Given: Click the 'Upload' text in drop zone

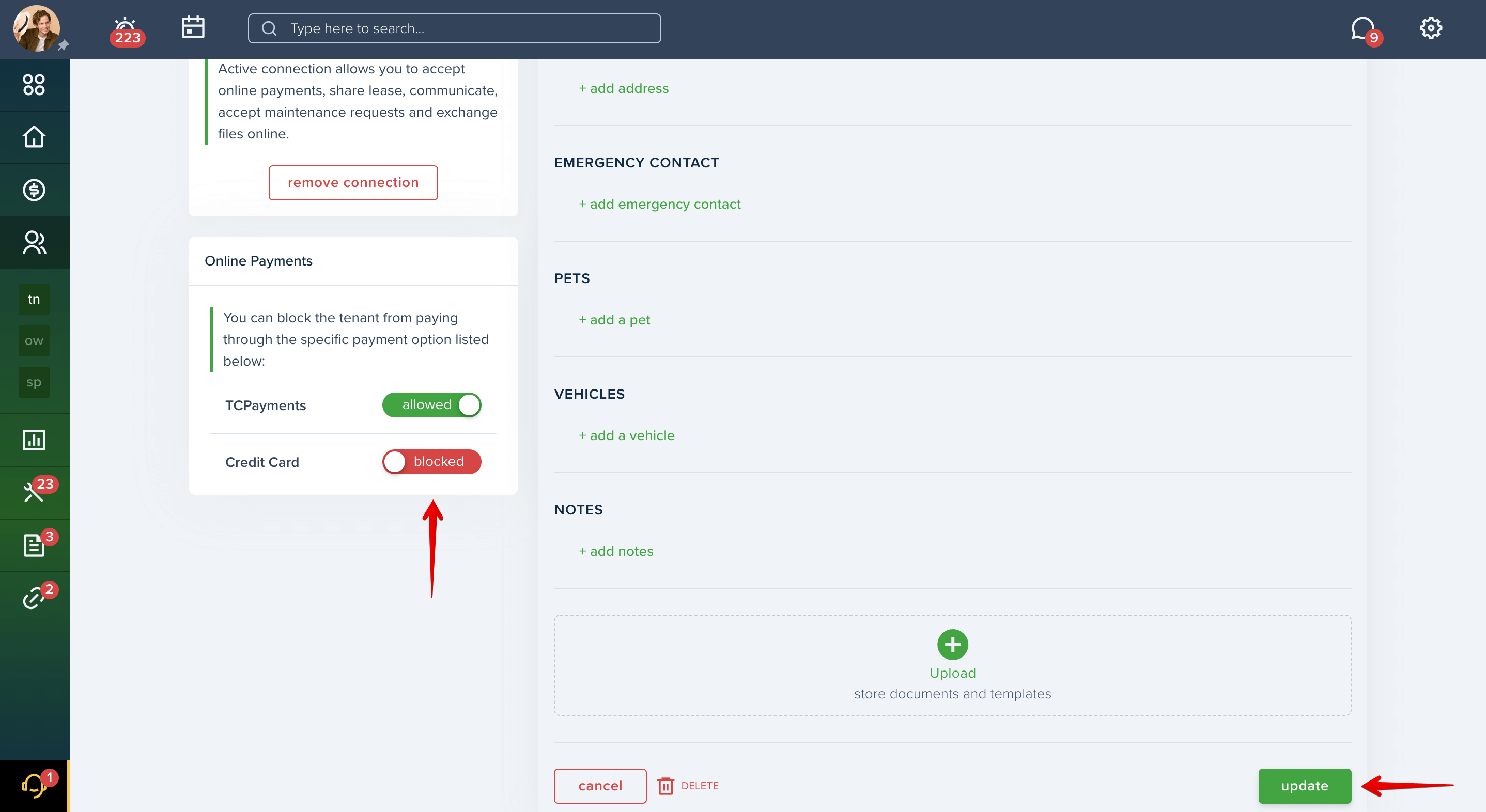Looking at the screenshot, I should pos(952,673).
